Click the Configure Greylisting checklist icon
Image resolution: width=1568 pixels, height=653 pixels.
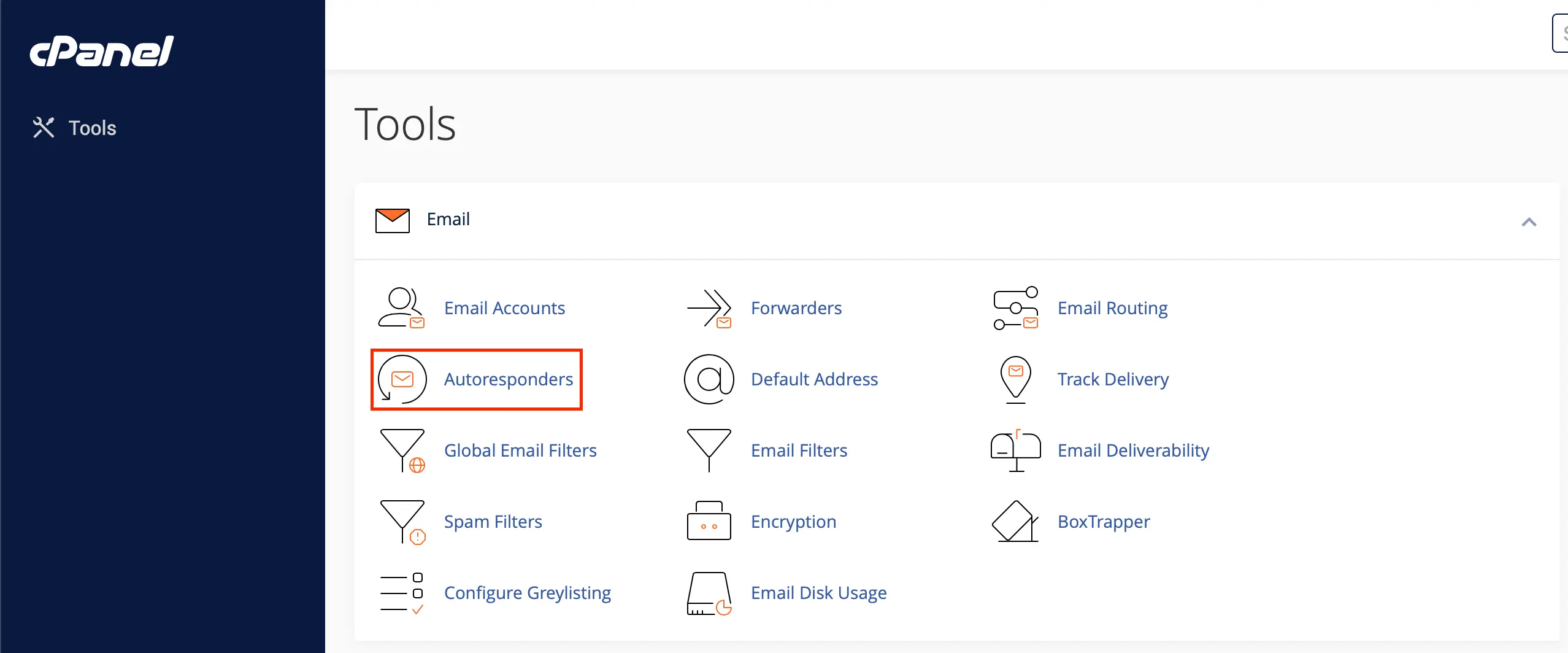pos(402,593)
